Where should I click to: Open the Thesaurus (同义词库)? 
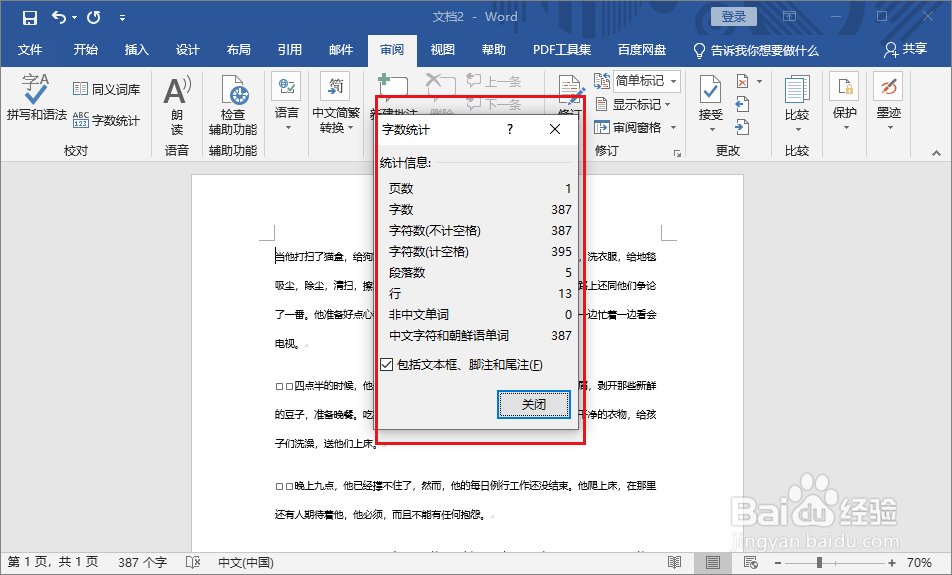106,89
